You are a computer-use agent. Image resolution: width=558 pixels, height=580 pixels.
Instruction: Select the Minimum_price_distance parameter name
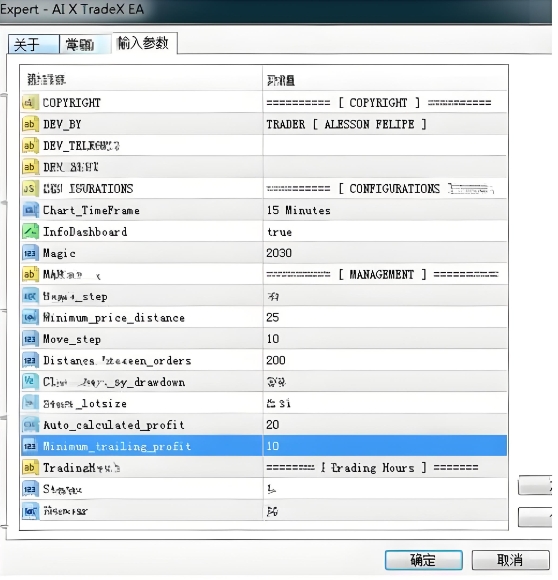tap(114, 318)
